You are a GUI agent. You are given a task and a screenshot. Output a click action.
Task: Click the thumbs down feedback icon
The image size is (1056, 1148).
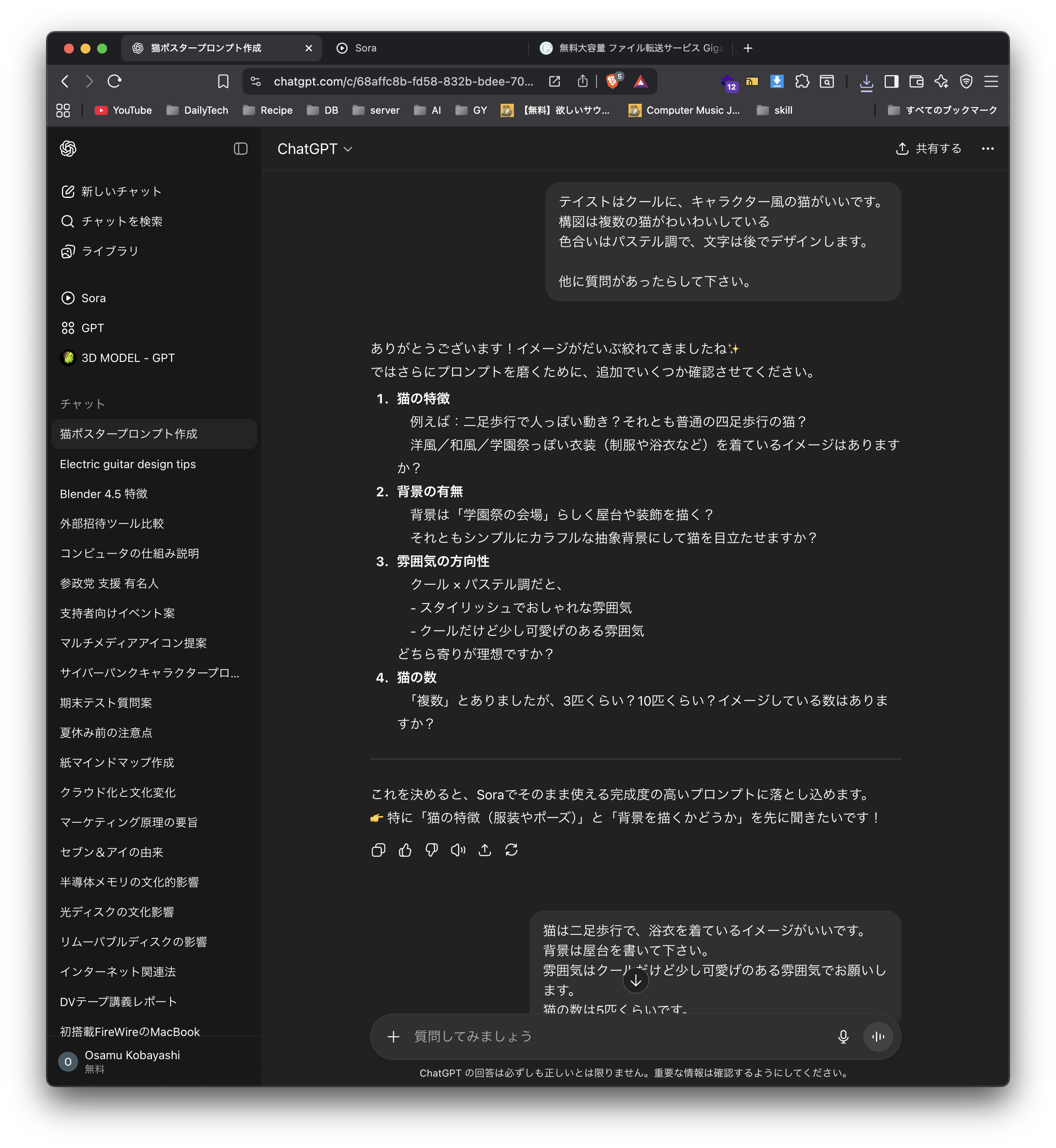click(x=431, y=850)
